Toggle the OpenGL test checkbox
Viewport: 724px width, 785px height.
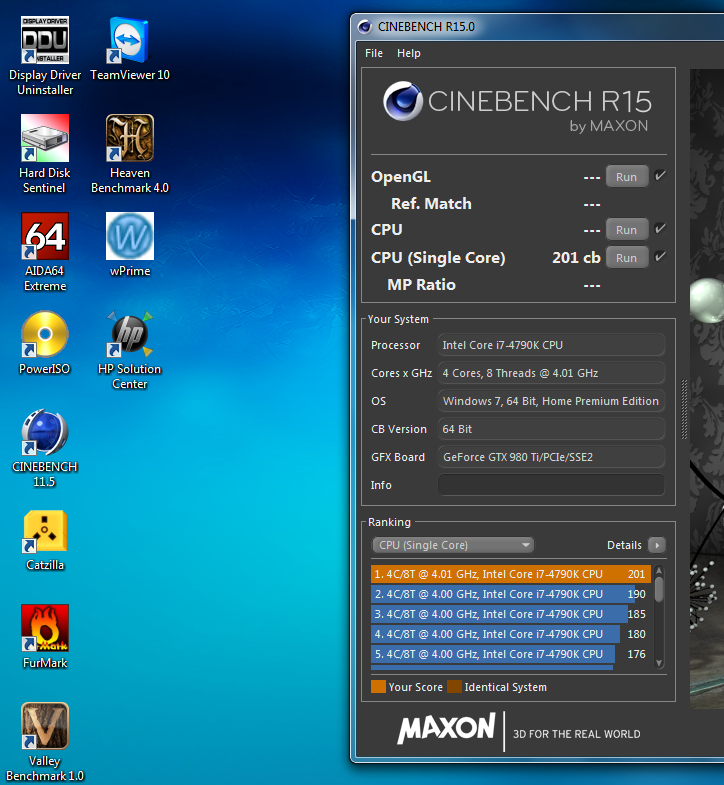coord(660,176)
